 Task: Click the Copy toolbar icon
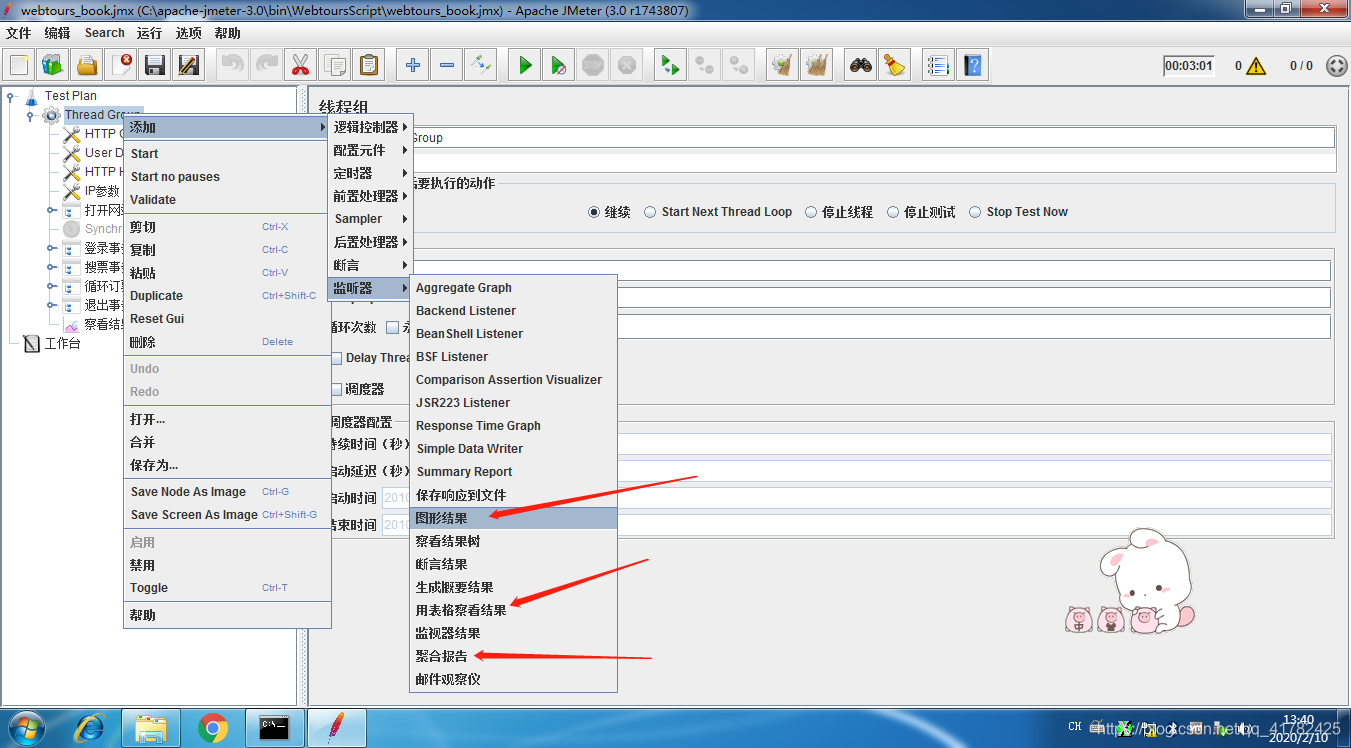[334, 66]
